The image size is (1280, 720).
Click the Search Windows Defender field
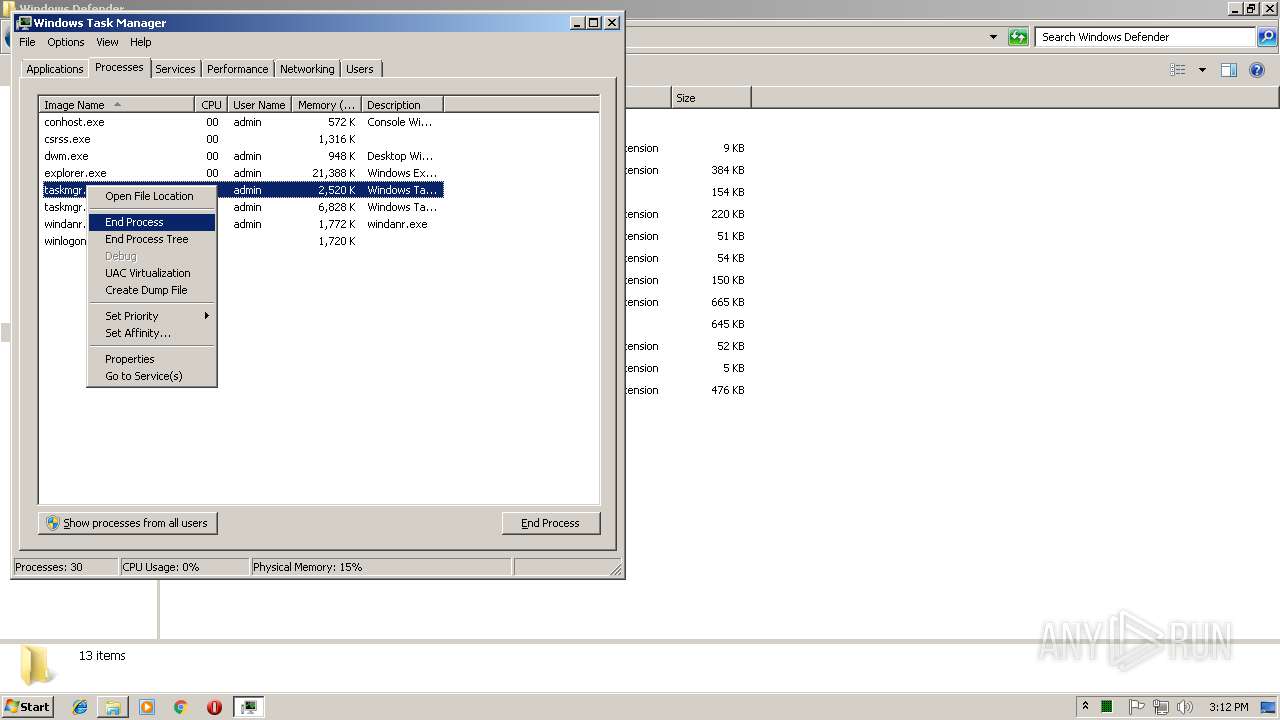tap(1145, 37)
